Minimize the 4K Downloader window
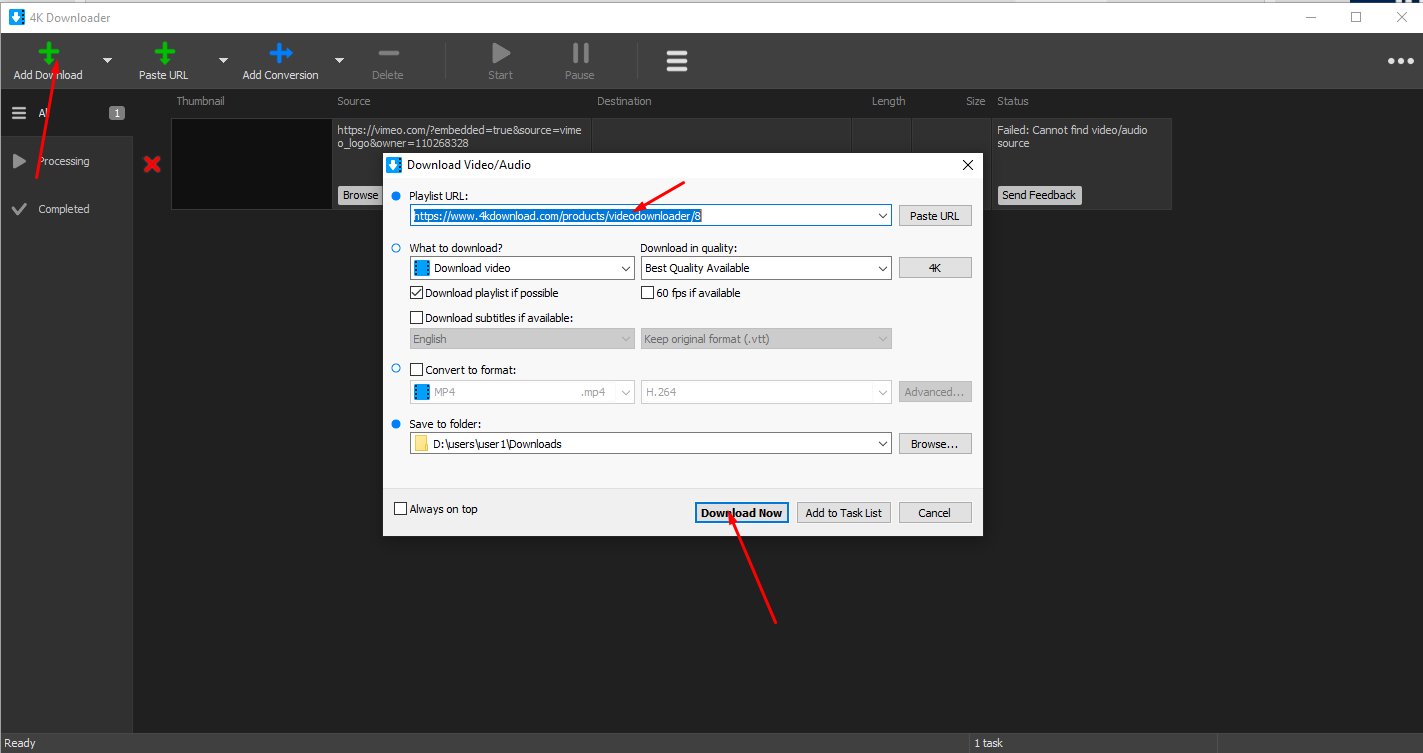The image size is (1423, 753). point(1310,17)
